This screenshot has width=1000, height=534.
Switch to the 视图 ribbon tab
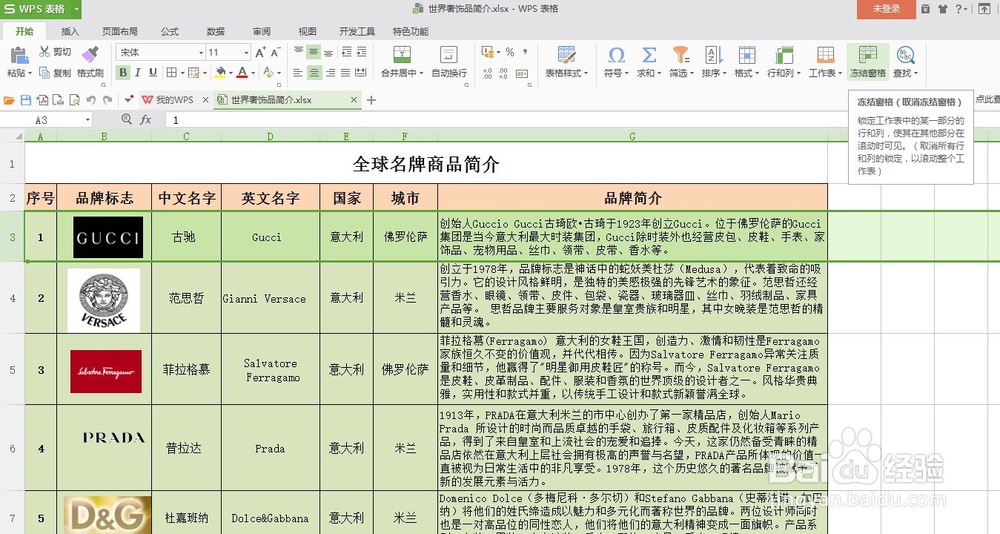pyautogui.click(x=307, y=31)
